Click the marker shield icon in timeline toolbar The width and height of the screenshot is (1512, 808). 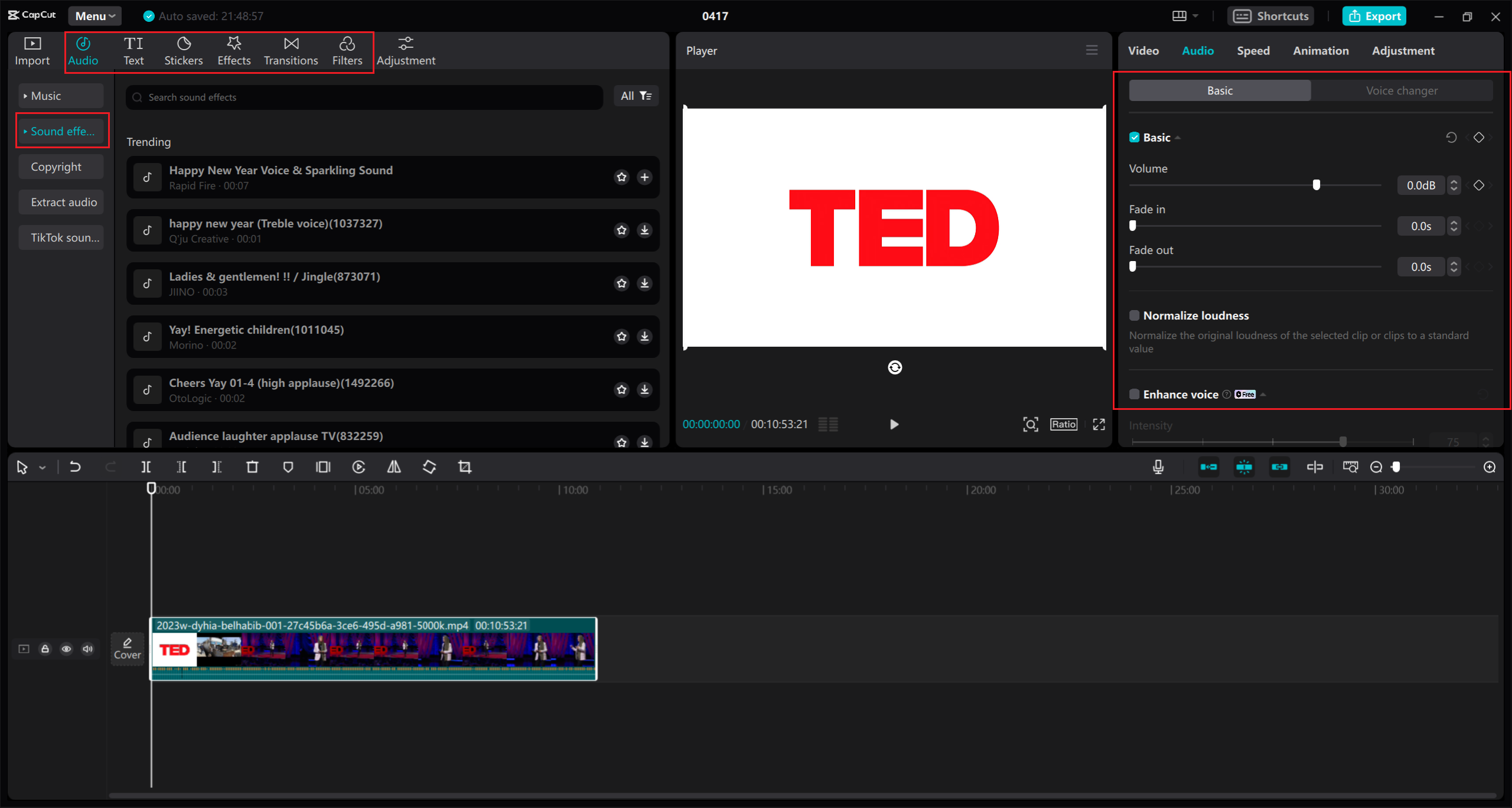click(288, 467)
